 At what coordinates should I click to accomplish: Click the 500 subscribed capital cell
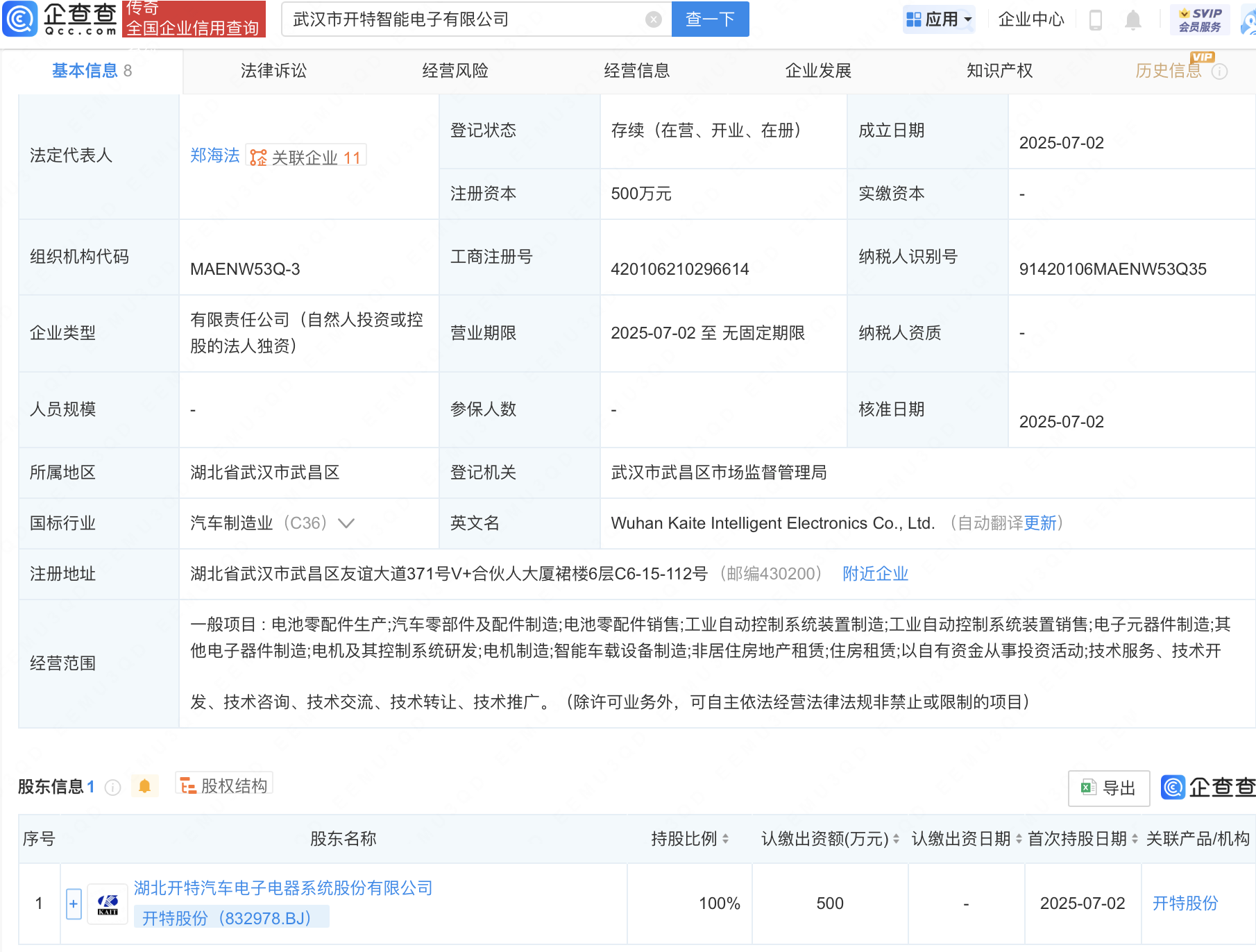(x=830, y=903)
